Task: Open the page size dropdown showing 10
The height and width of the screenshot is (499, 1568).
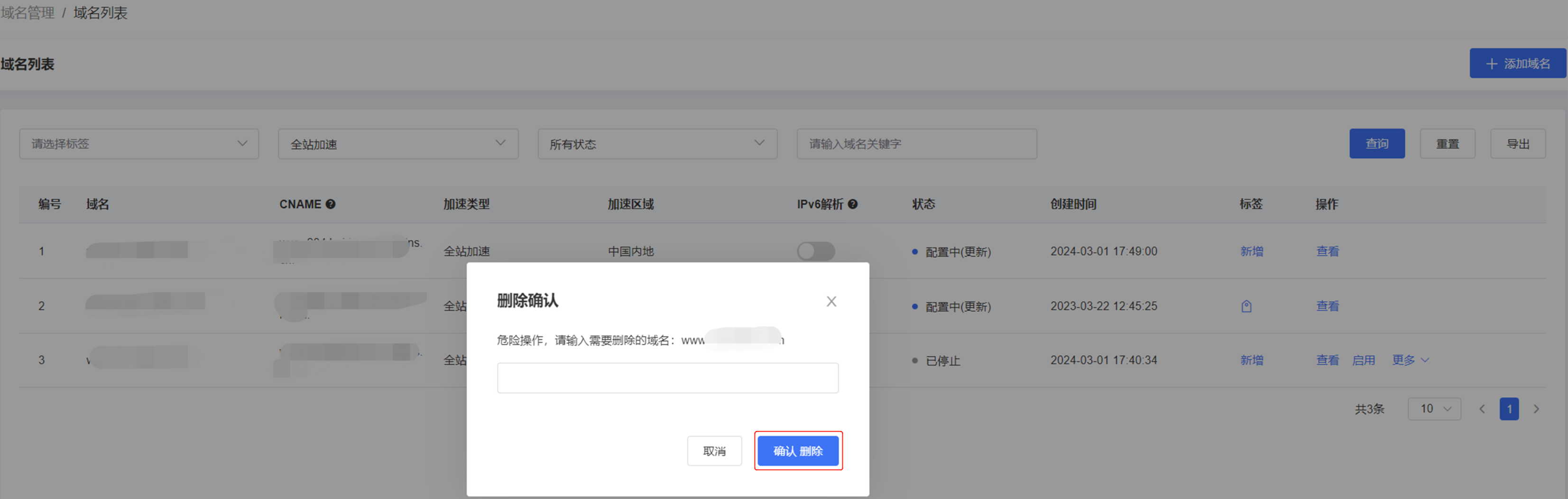Action: click(1434, 408)
